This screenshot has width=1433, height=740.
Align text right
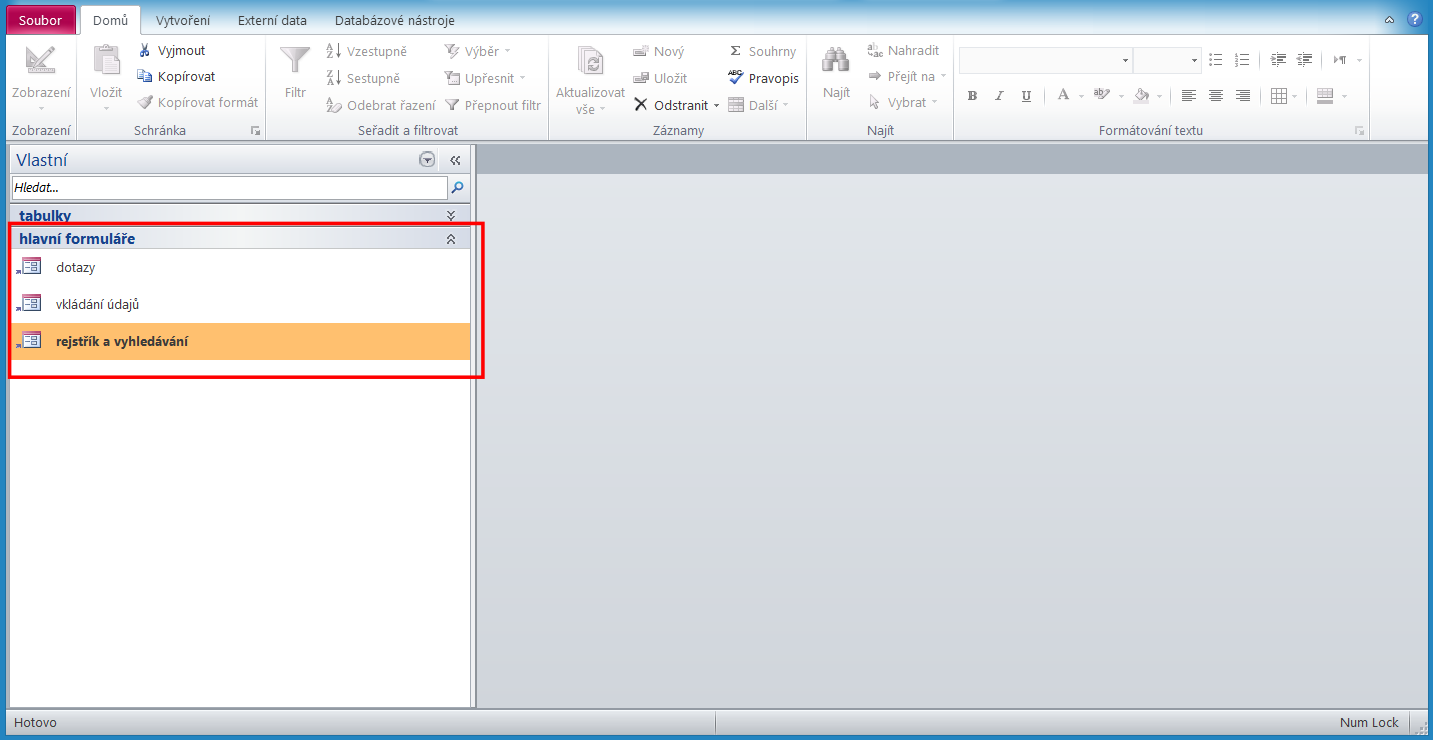coord(1243,96)
